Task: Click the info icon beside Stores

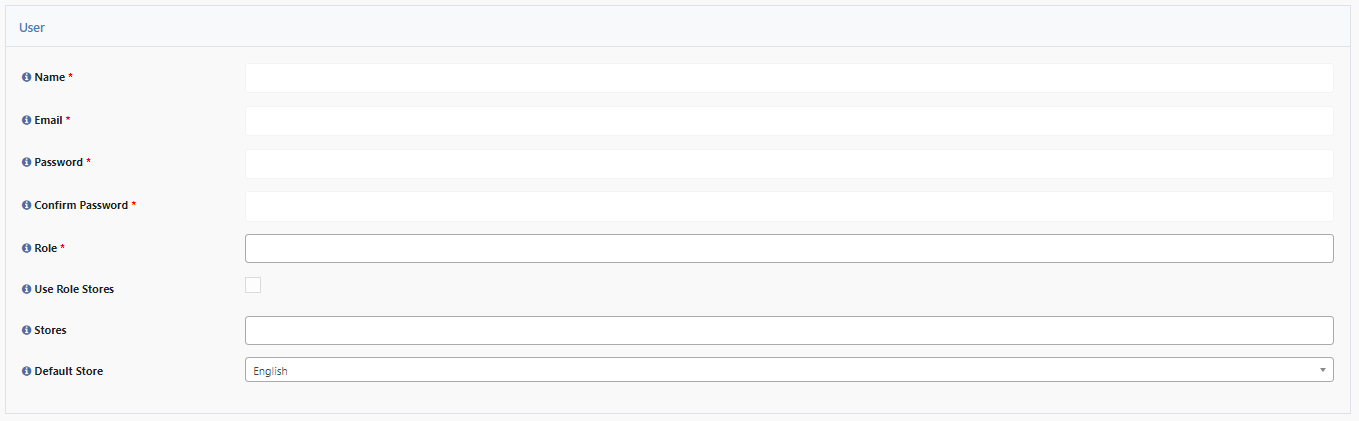Action: click(27, 330)
